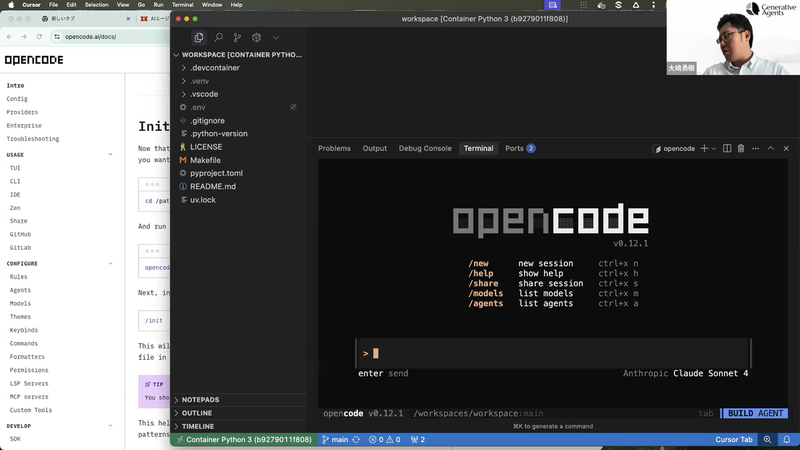Open the Extensions view icon

[x=256, y=37]
